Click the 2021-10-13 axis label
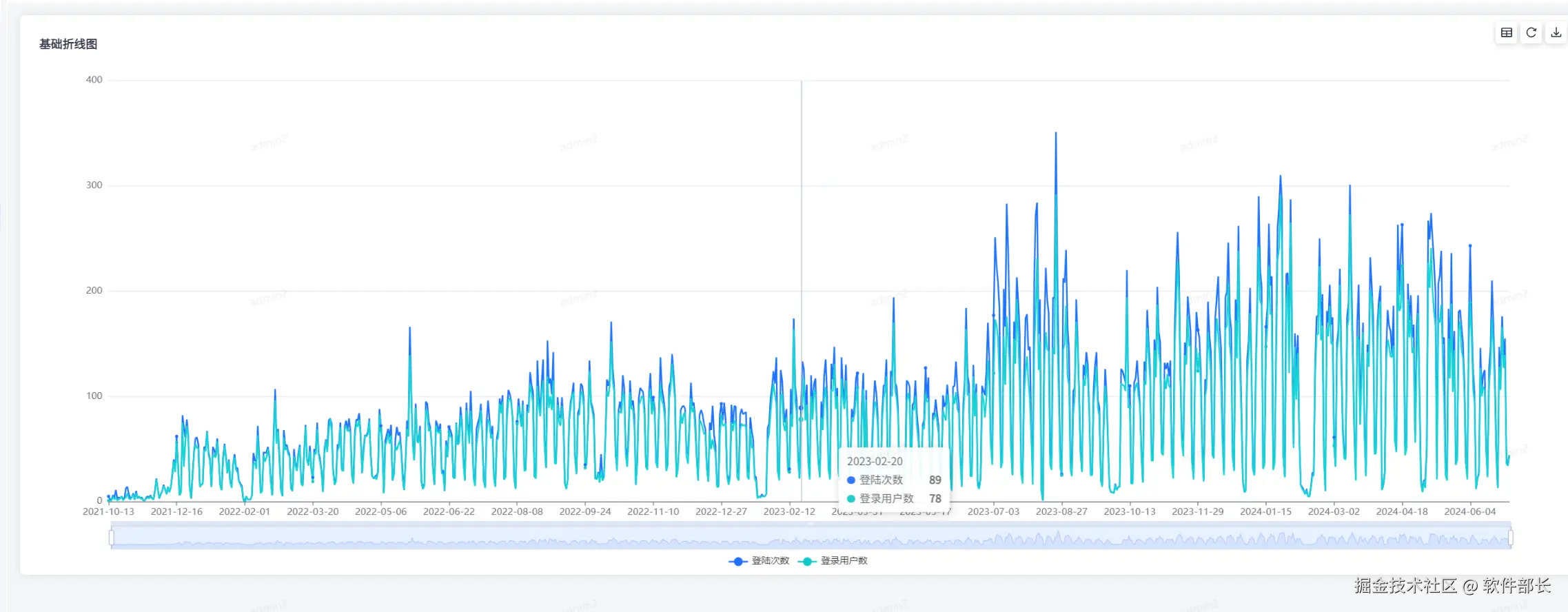This screenshot has height=612, width=1568. 108,511
